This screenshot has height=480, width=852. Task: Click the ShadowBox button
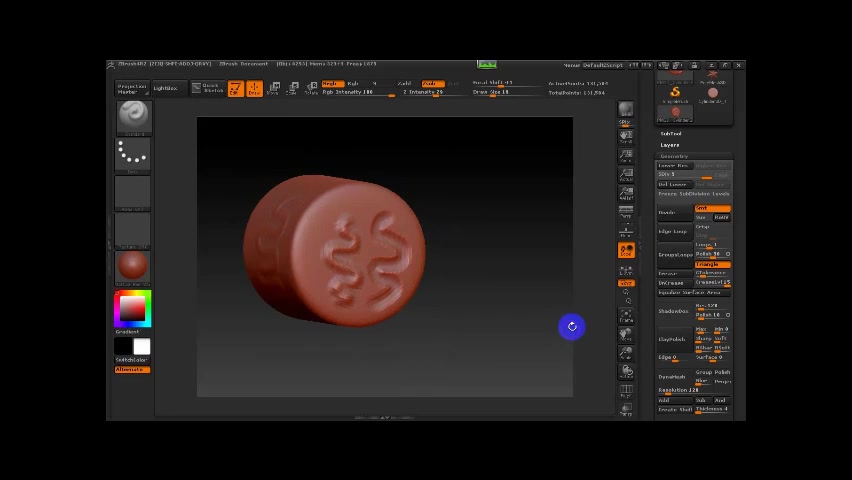[674, 311]
